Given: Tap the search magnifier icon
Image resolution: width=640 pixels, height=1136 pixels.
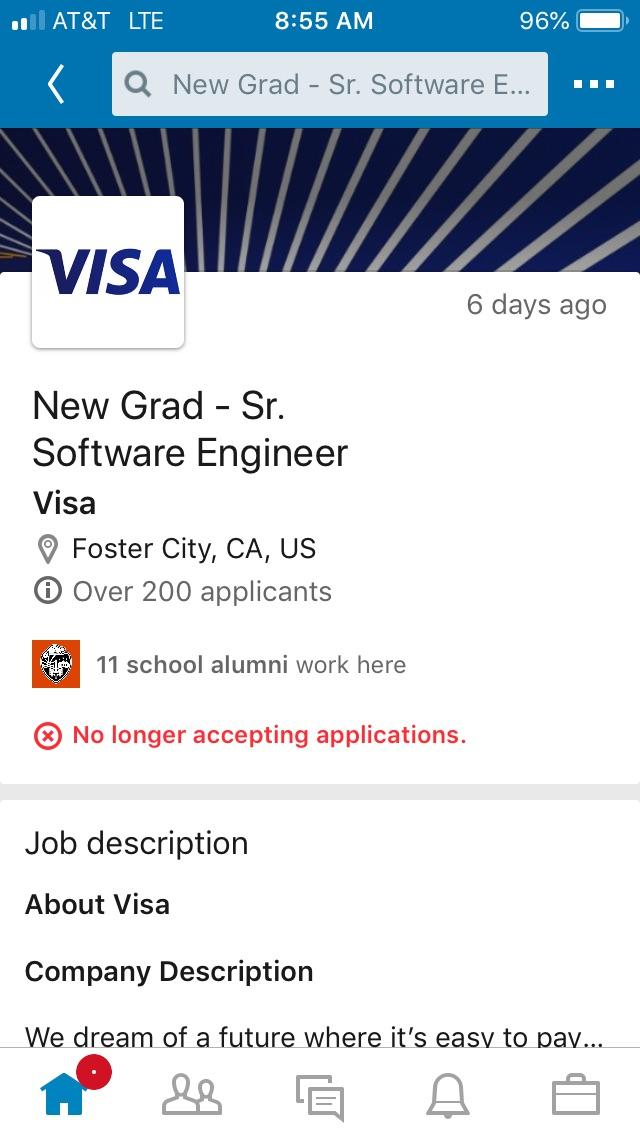Looking at the screenshot, I should [138, 85].
